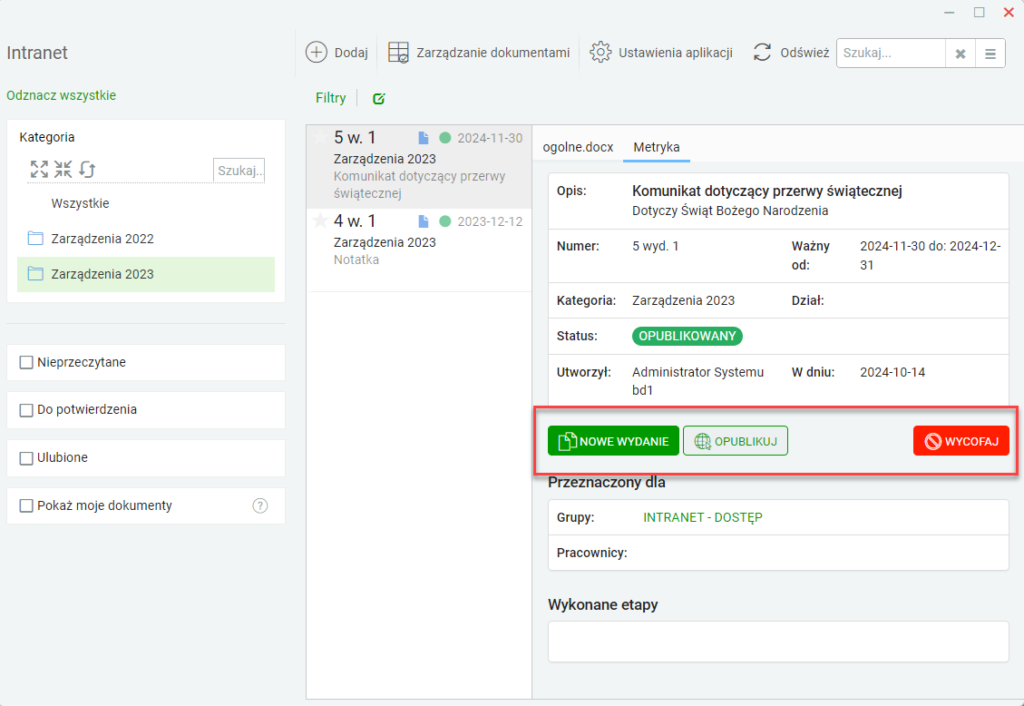Screen dimensions: 1024x706
Task: Click file icon on document 4 w. 1
Action: tap(423, 221)
